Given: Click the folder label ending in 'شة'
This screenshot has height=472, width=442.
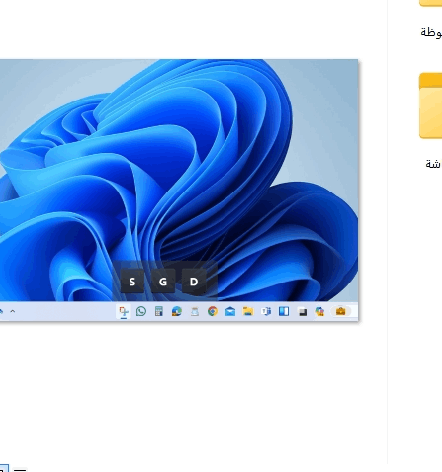Looking at the screenshot, I should click(433, 164).
